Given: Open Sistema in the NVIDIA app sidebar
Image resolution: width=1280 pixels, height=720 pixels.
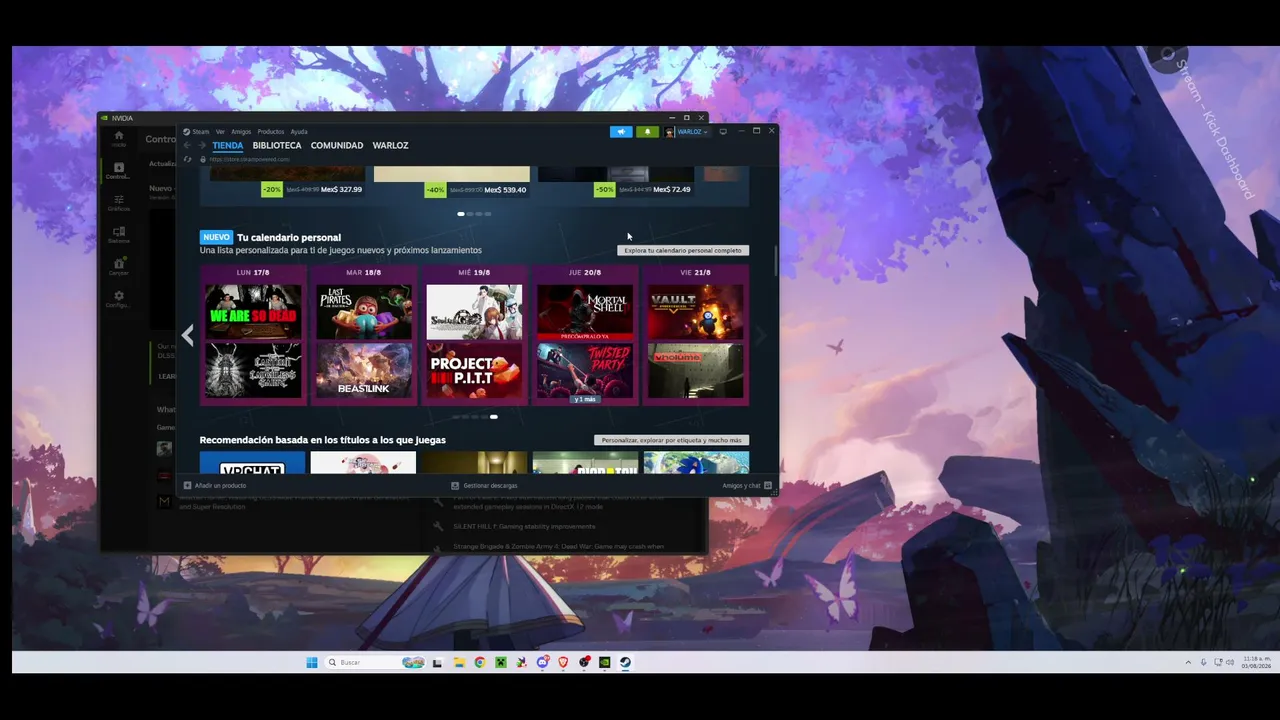Looking at the screenshot, I should click(x=119, y=235).
